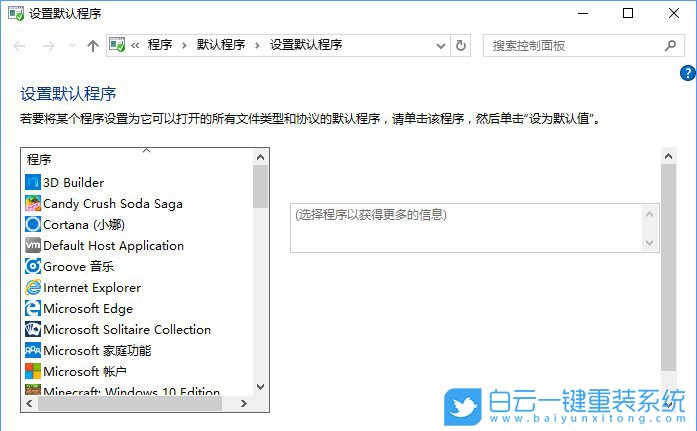
Task: Click program list scroll up arrow
Action: coord(260,157)
